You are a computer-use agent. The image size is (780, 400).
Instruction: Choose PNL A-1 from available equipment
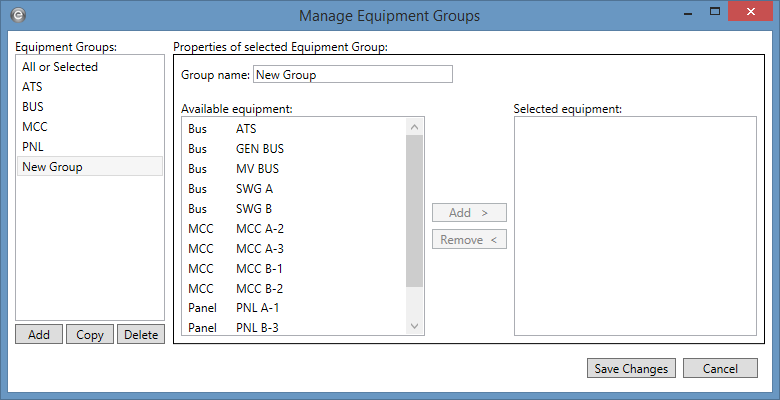[260, 308]
